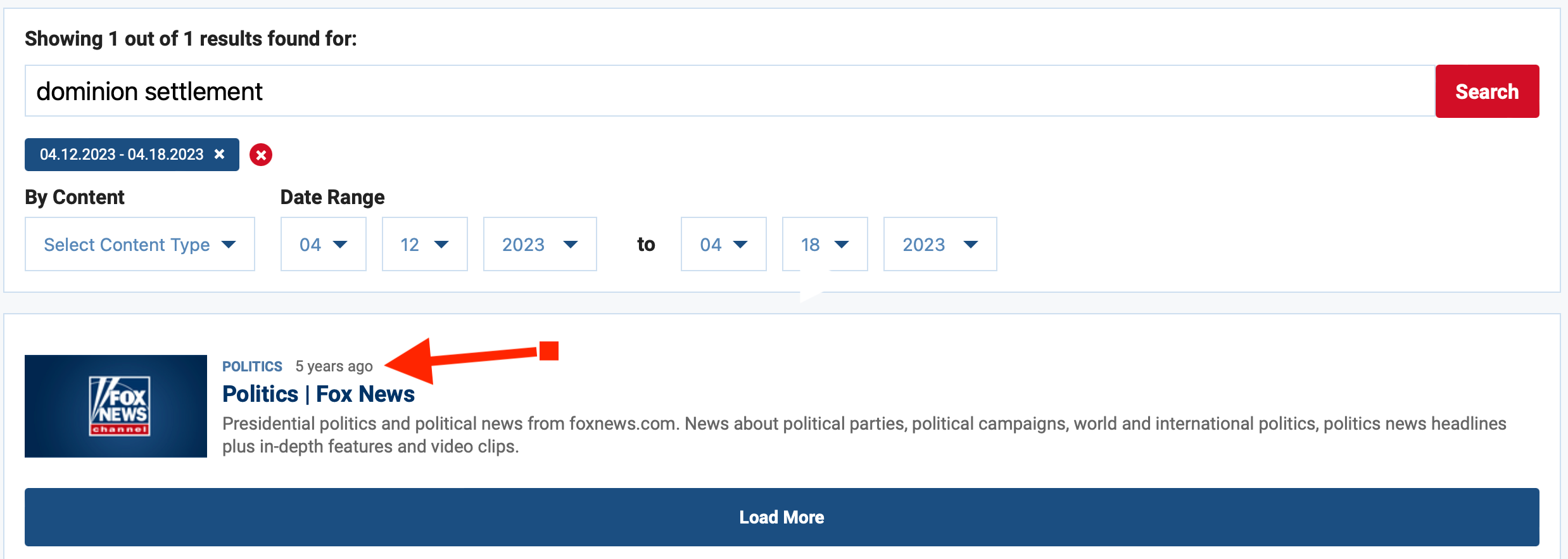Clear all filters with the red circle X icon
This screenshot has height=559, width=1568.
[x=261, y=155]
